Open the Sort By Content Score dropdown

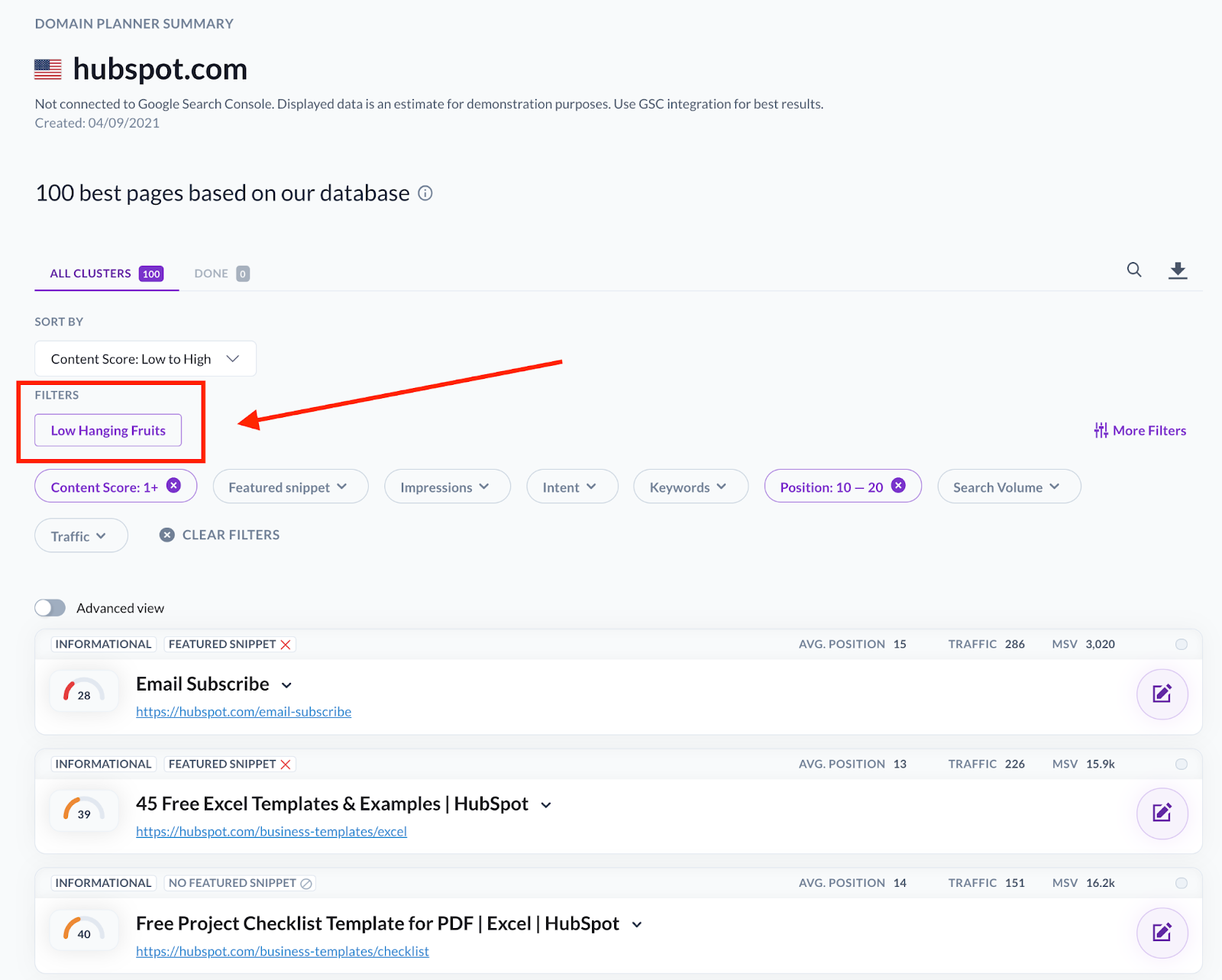point(145,359)
